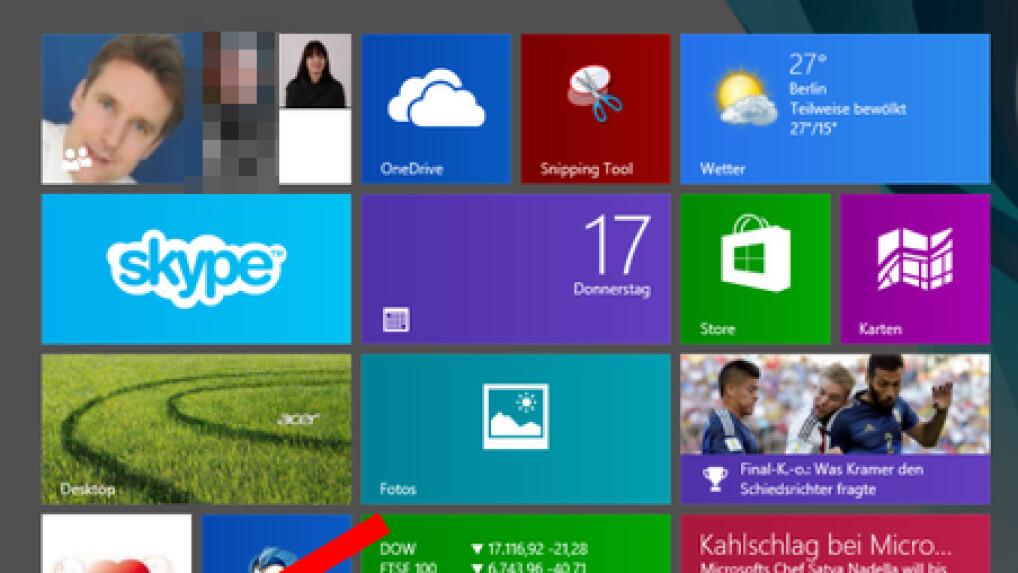Open the Karten maps tile

pos(915,269)
